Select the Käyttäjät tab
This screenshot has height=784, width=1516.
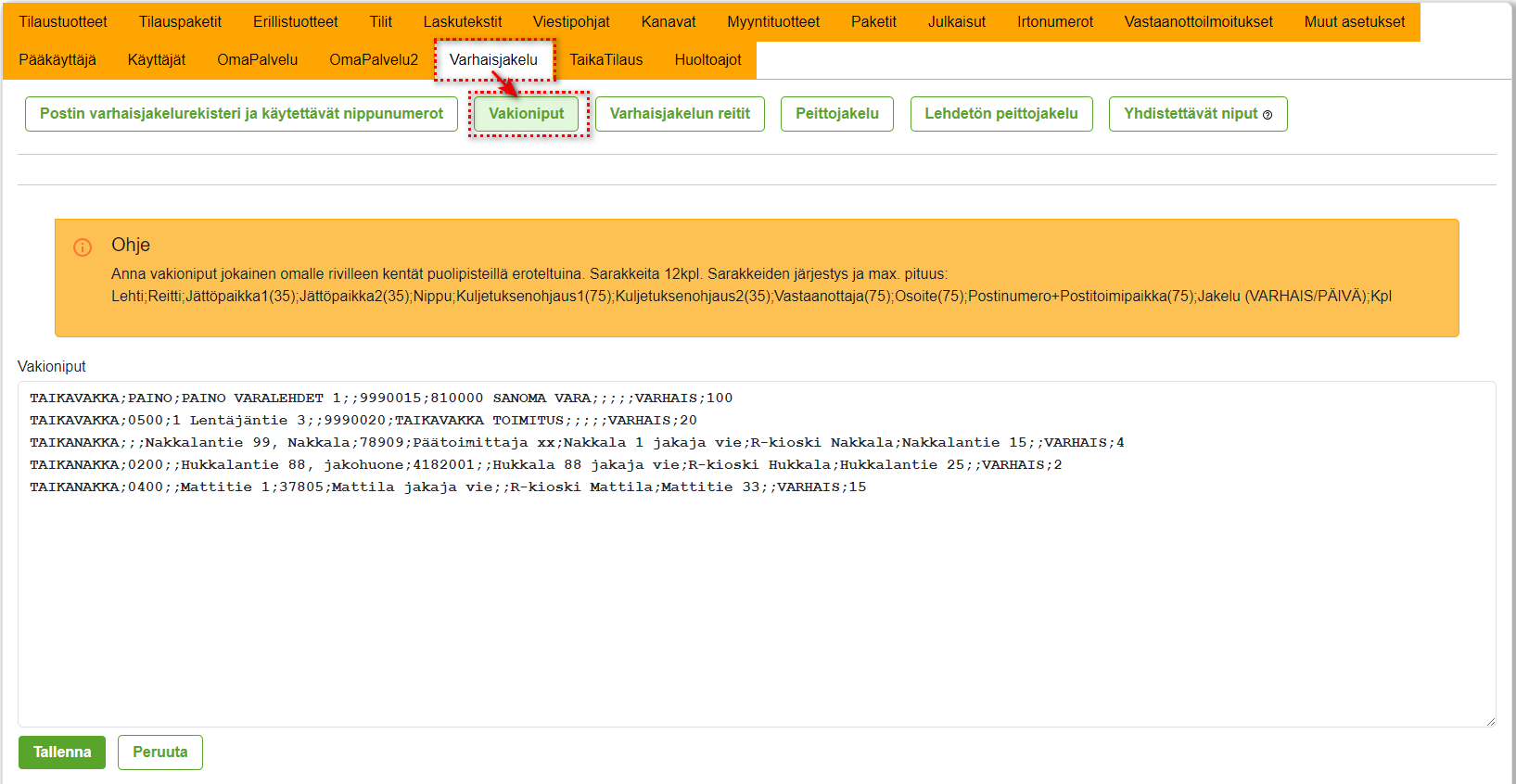click(x=157, y=59)
